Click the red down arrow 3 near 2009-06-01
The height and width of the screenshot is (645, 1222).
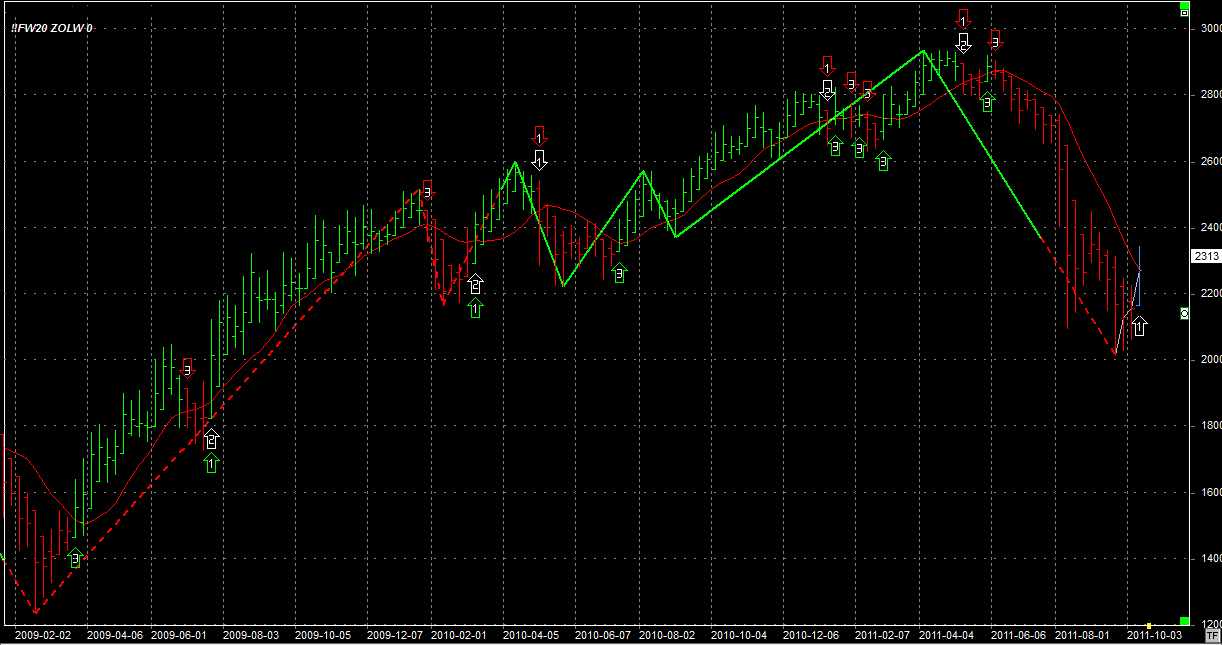click(x=187, y=370)
